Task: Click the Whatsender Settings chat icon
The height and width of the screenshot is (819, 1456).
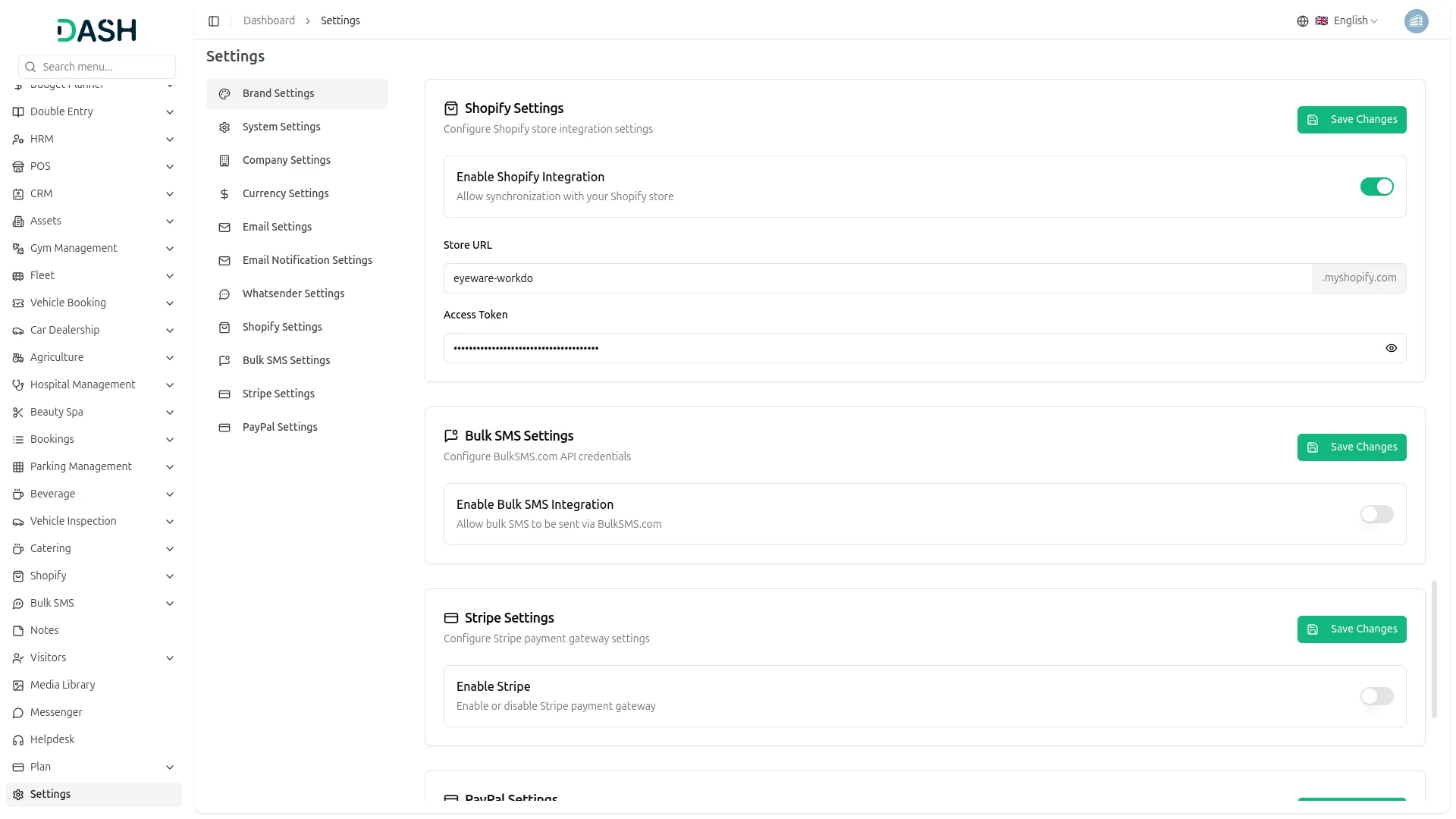Action: coord(224,294)
